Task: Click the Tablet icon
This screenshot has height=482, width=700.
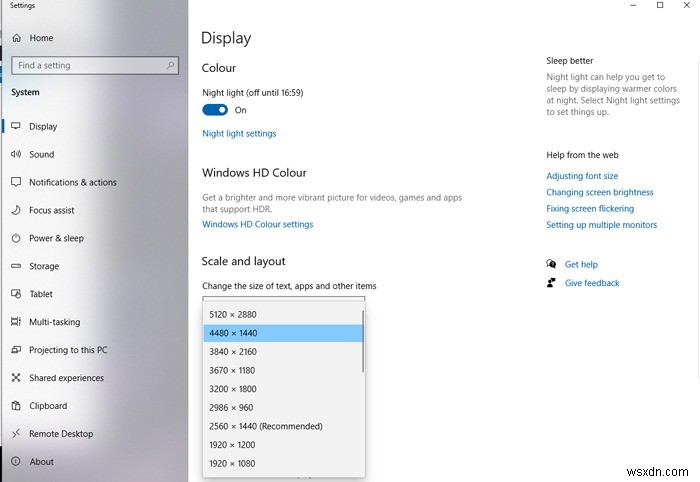Action: tap(16, 294)
